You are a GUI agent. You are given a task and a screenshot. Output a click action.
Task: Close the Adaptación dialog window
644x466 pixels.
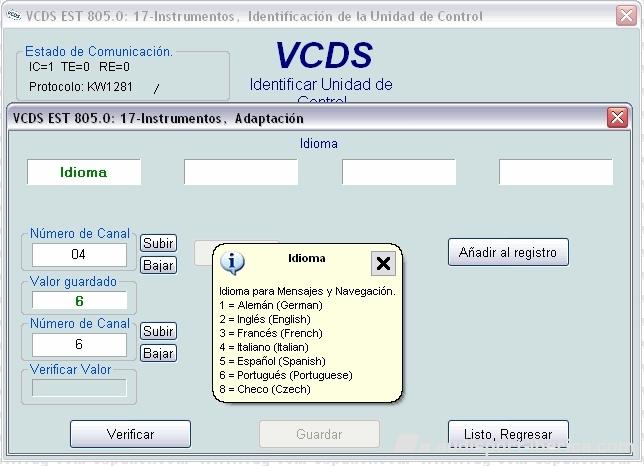tap(617, 118)
